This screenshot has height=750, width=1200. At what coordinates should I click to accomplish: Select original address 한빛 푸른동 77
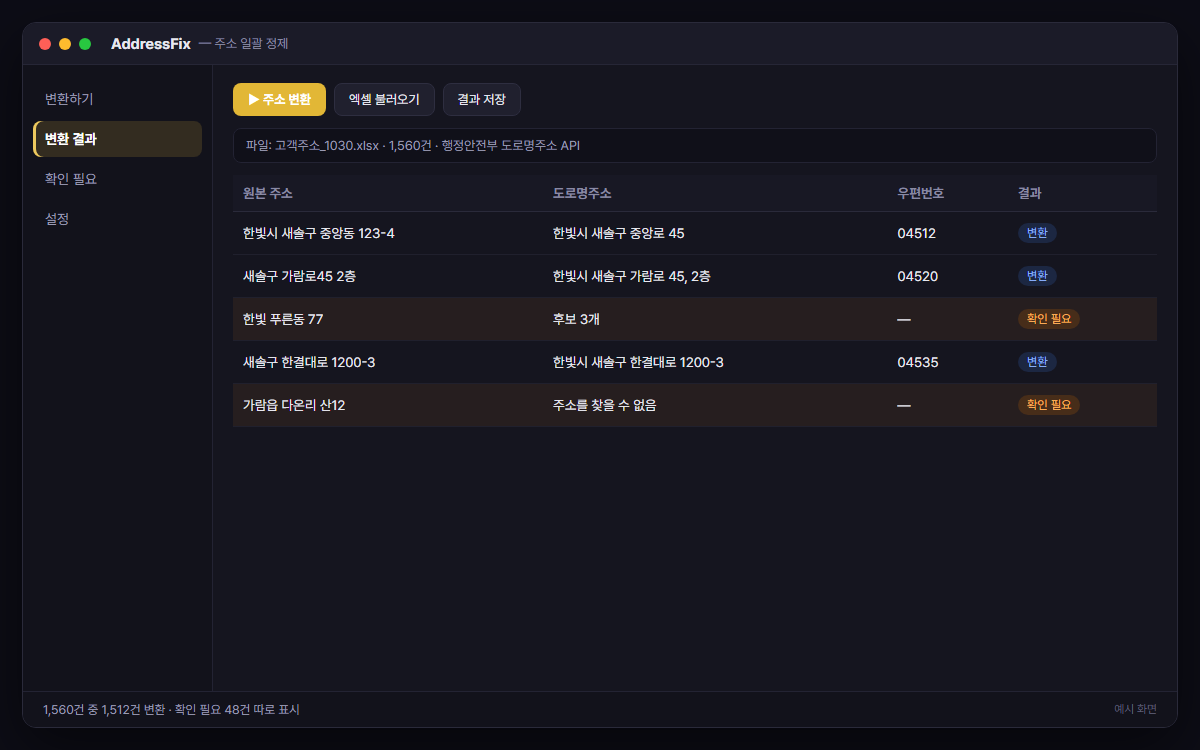pyautogui.click(x=283, y=319)
